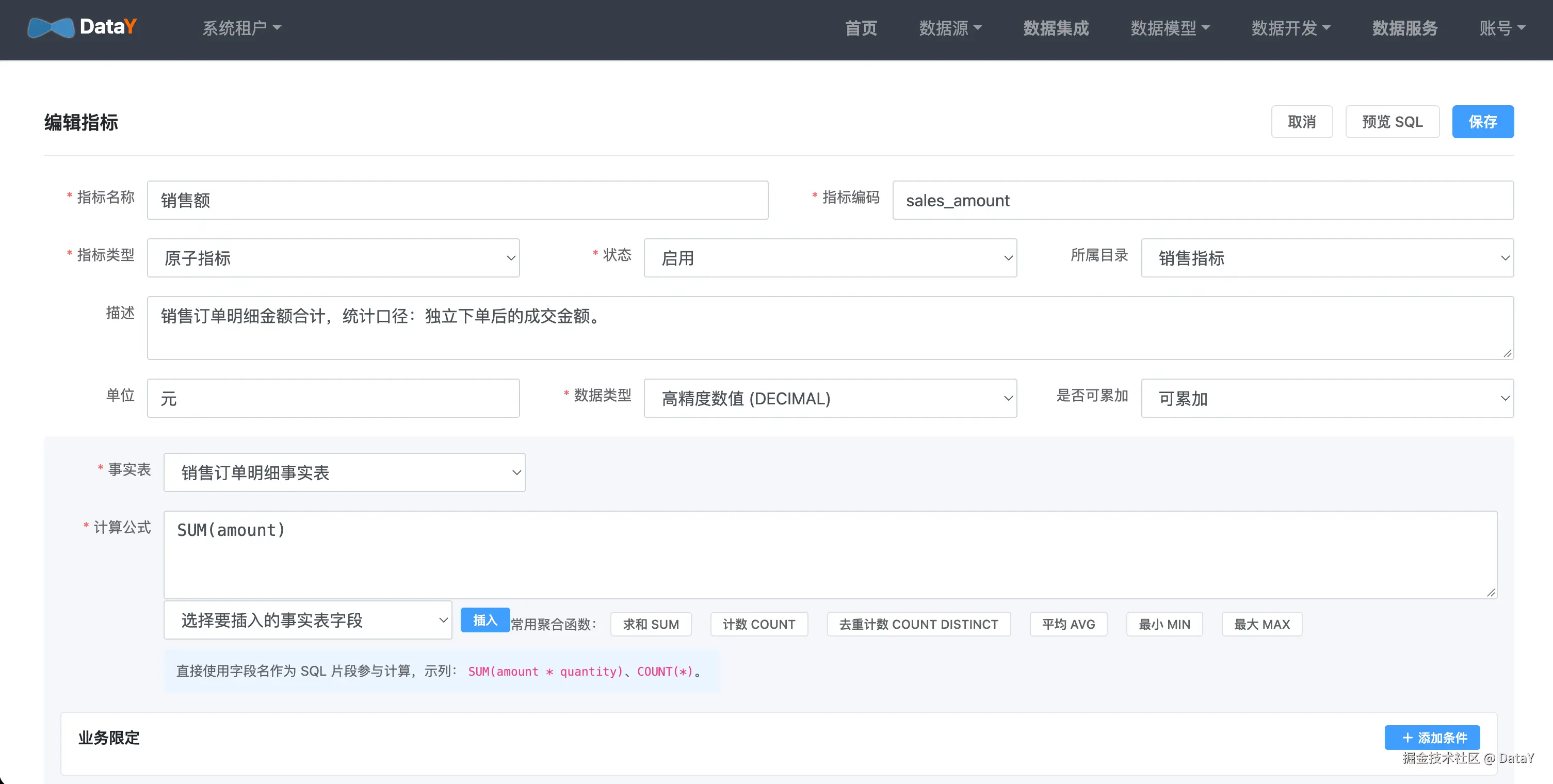Open the 是否可累加 dropdown
The height and width of the screenshot is (784, 1553).
pos(1327,398)
